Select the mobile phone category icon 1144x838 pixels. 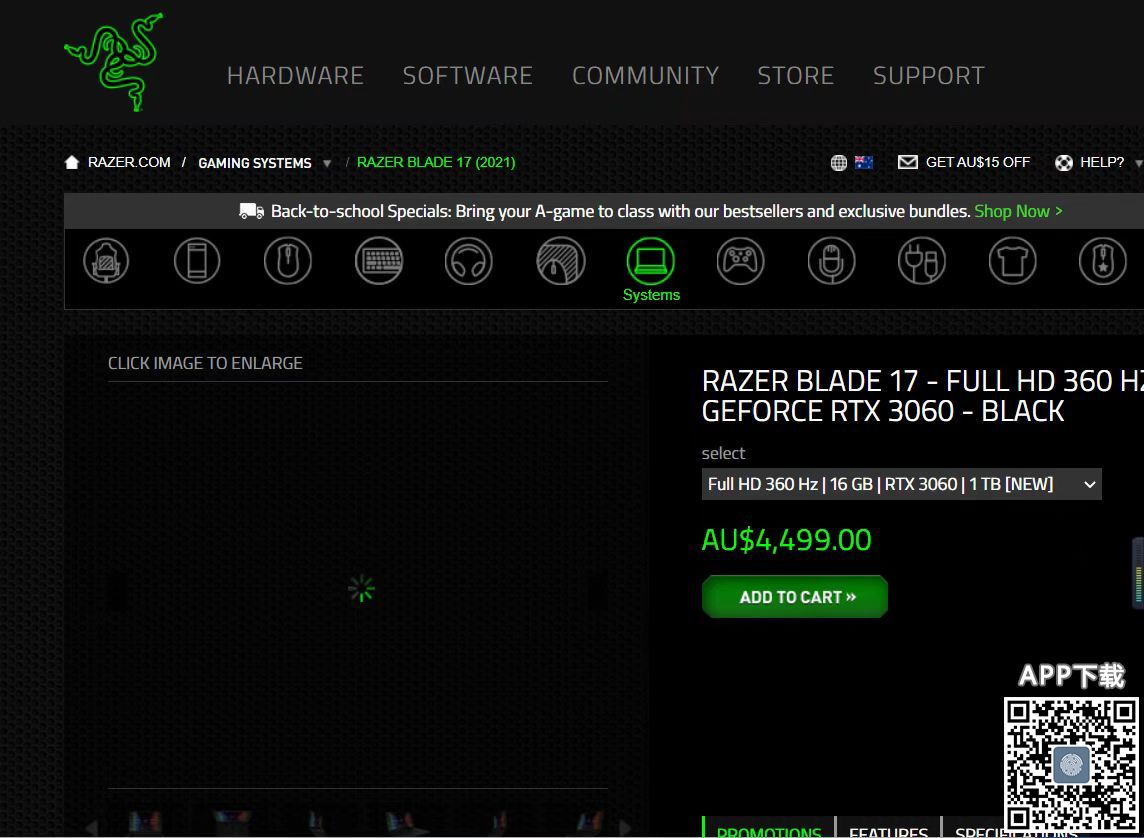[x=197, y=261]
